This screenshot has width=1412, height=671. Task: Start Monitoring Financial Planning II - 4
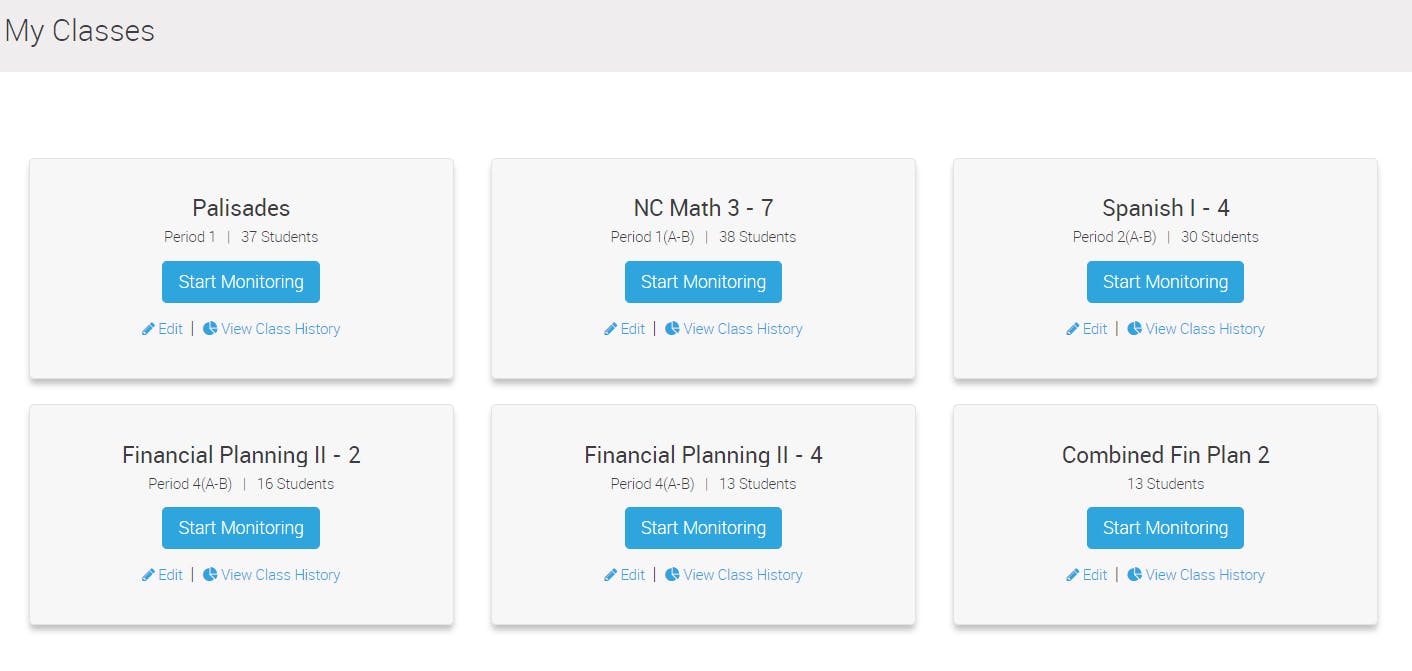[x=703, y=528]
